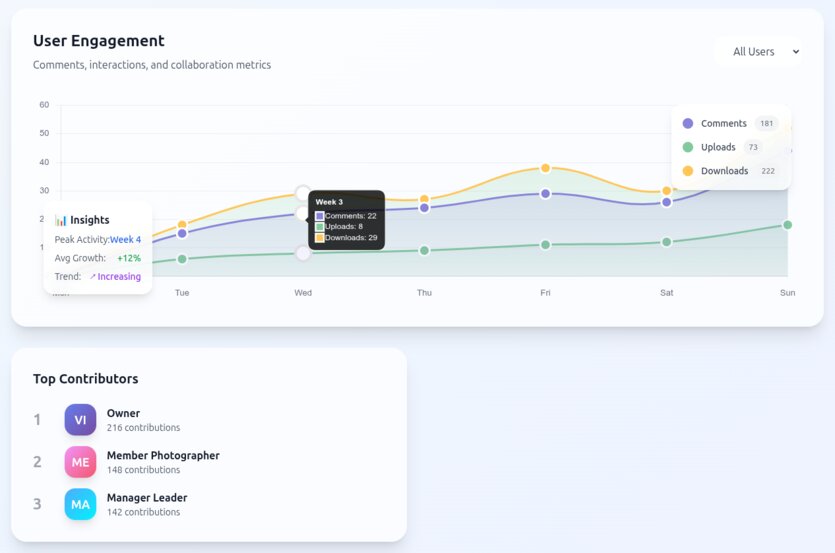The width and height of the screenshot is (835, 553).
Task: Click the Week 3 tooltip title
Action: click(329, 202)
